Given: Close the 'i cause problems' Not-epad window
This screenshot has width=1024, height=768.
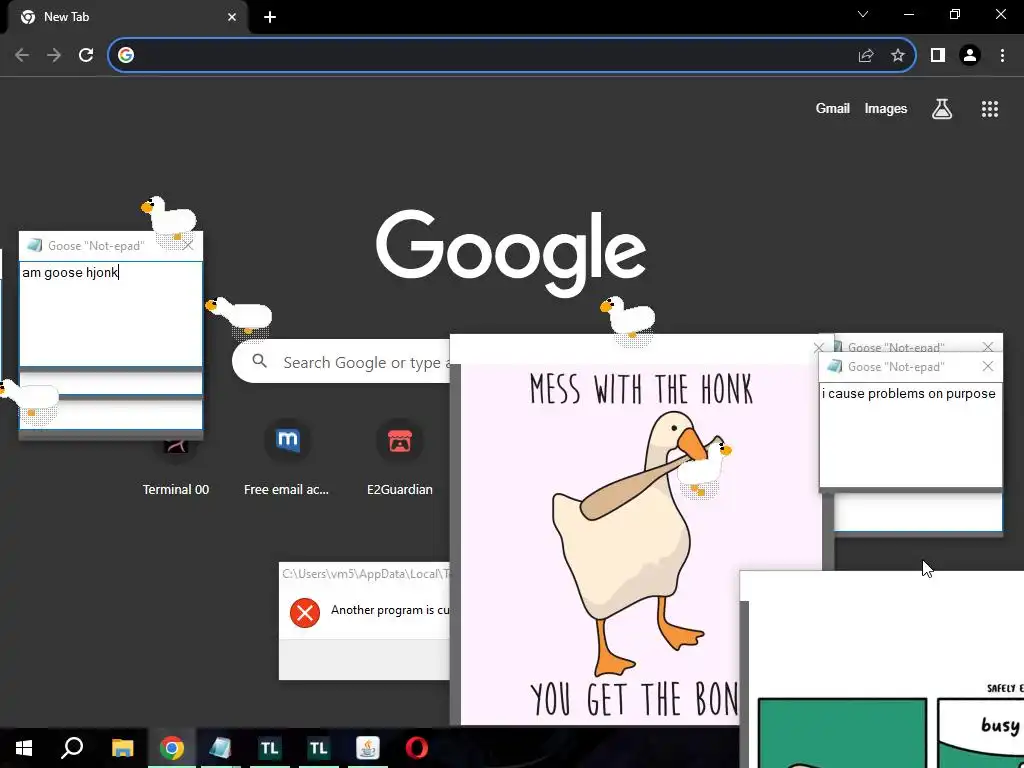Looking at the screenshot, I should pos(987,366).
